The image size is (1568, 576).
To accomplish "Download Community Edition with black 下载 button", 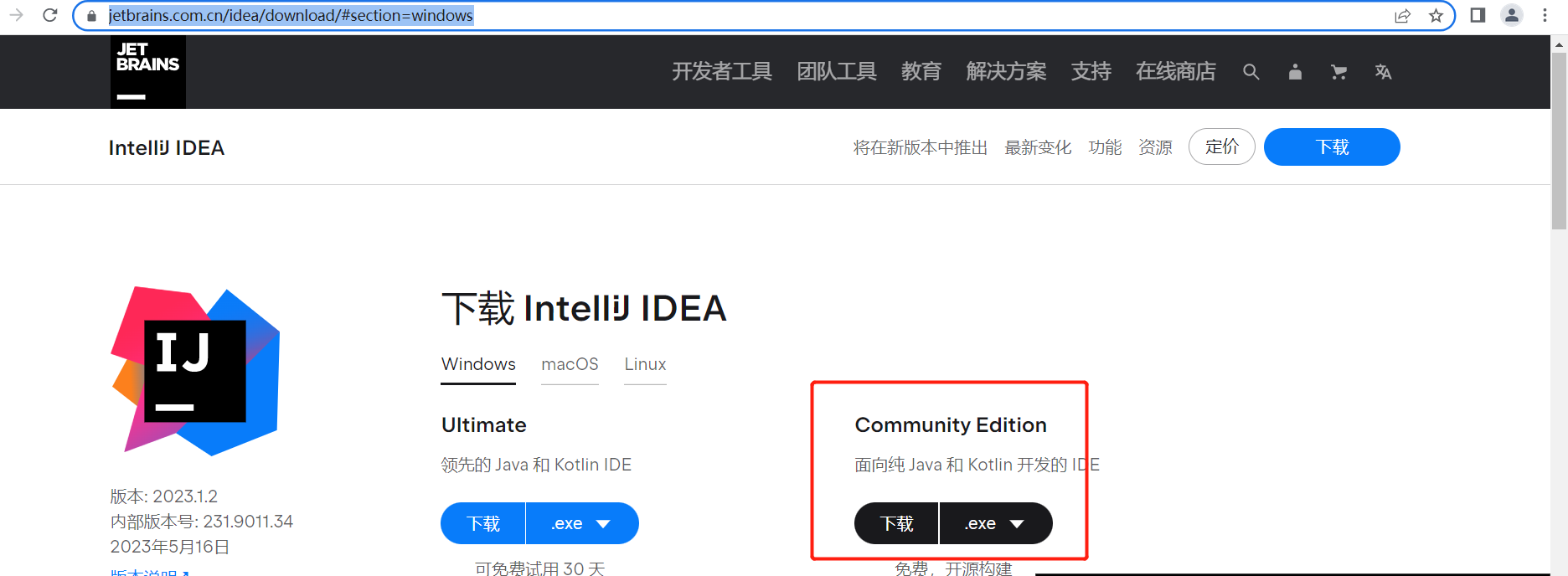I will [896, 523].
